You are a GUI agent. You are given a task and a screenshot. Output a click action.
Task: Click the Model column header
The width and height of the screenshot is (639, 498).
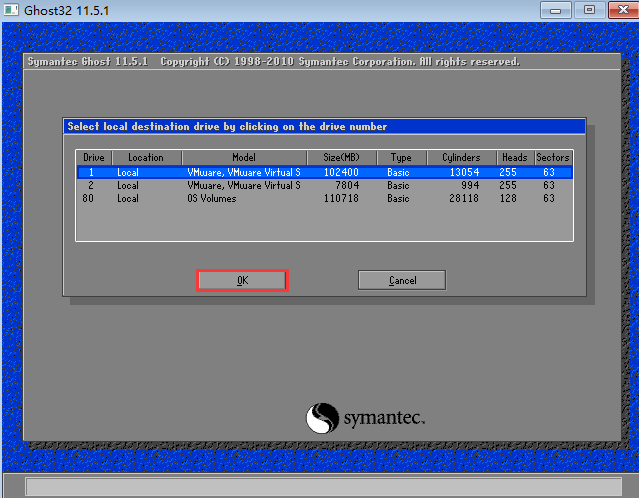pos(243,158)
